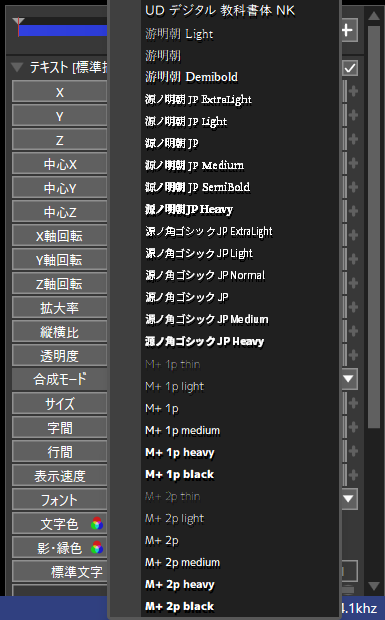385x620 pixels.
Task: Click the RGB color icon on 影・縁色
Action: (97, 548)
